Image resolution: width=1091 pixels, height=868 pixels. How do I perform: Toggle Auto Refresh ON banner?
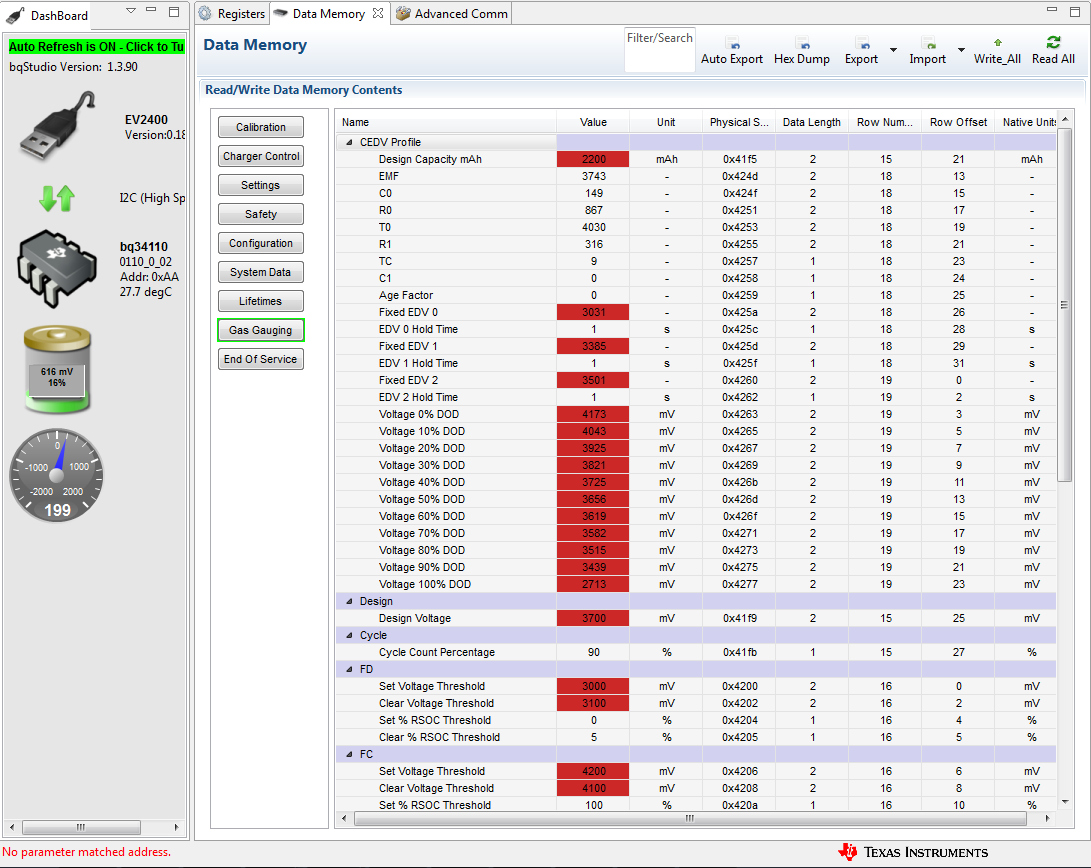96,47
